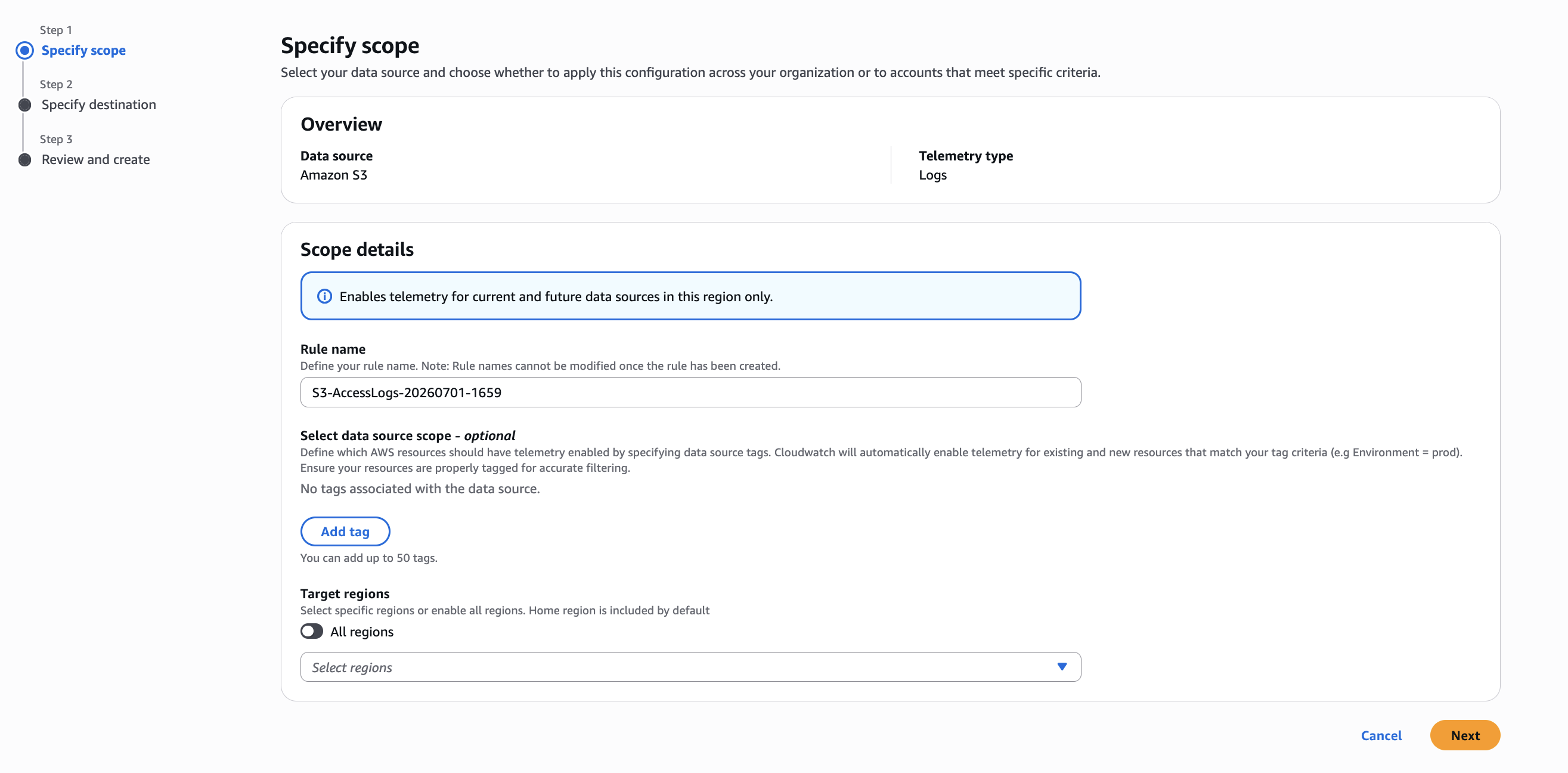1568x773 pixels.
Task: Click the 'Step 2' label text
Action: click(x=56, y=85)
